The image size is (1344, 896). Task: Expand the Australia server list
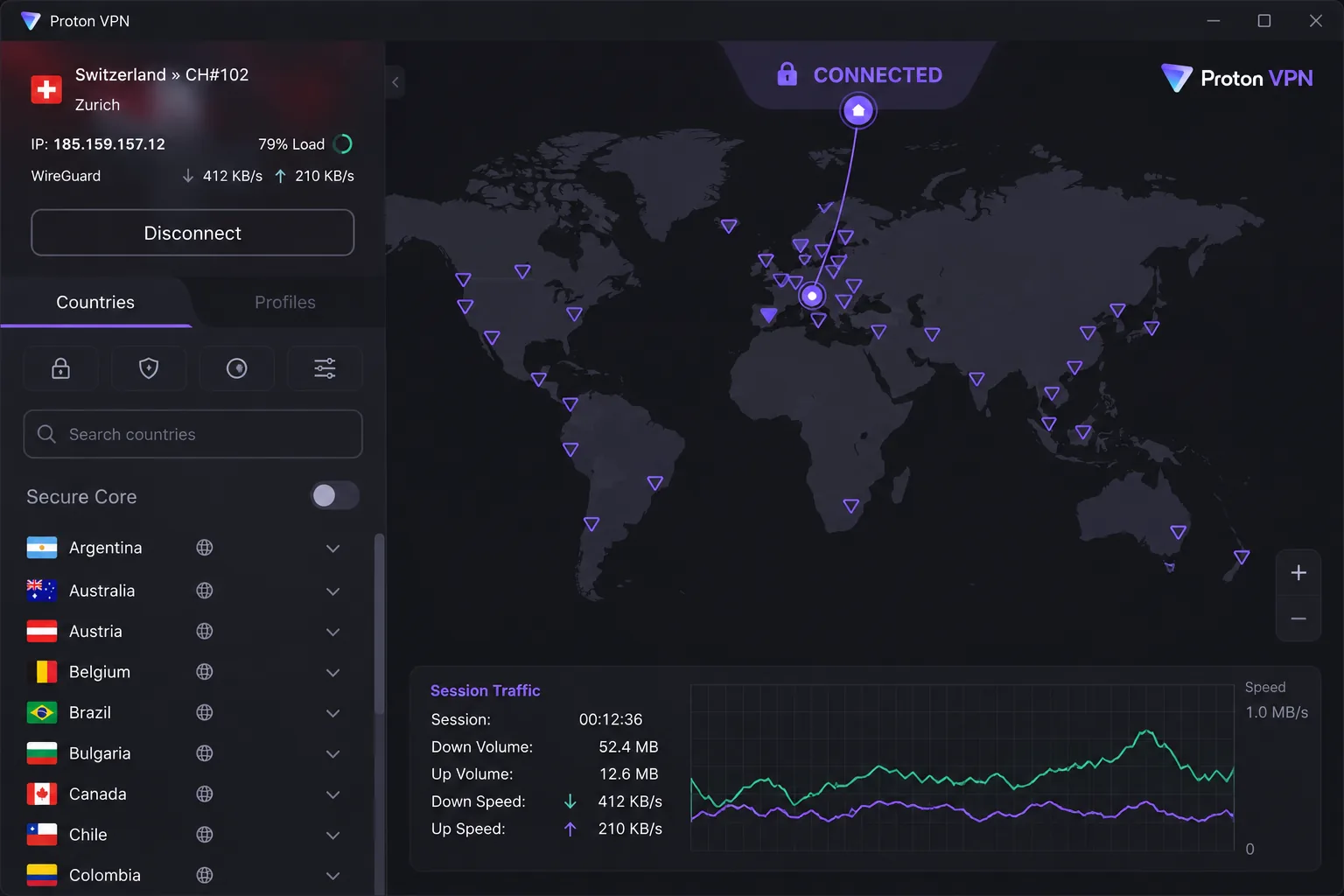332,591
